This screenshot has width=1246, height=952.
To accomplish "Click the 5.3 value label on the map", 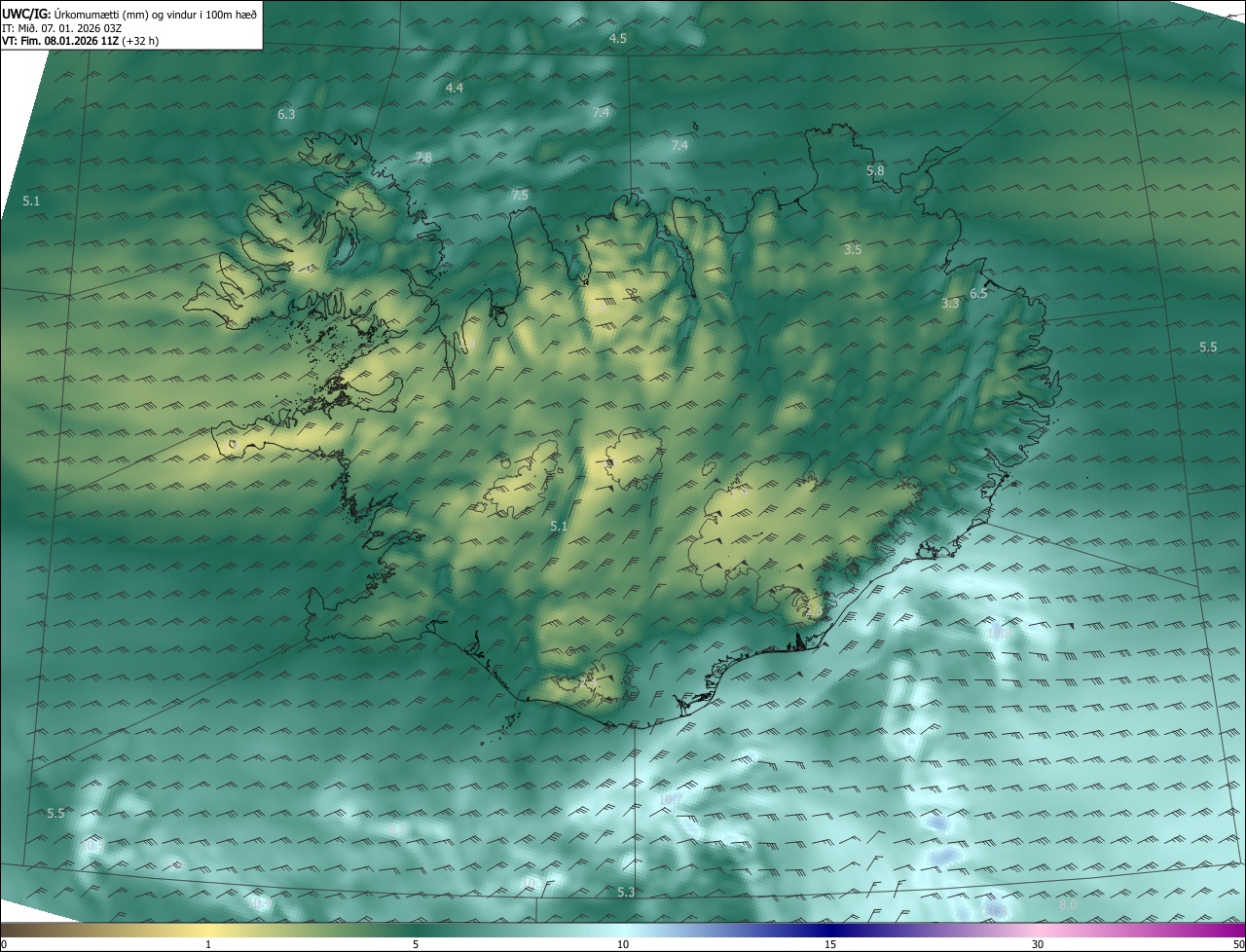I will (x=626, y=893).
